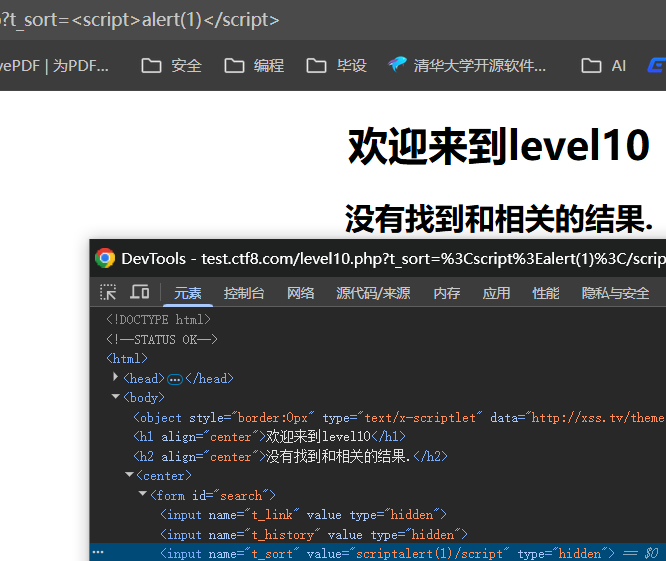
Task: Click the DevTools window title text
Action: click(393, 259)
